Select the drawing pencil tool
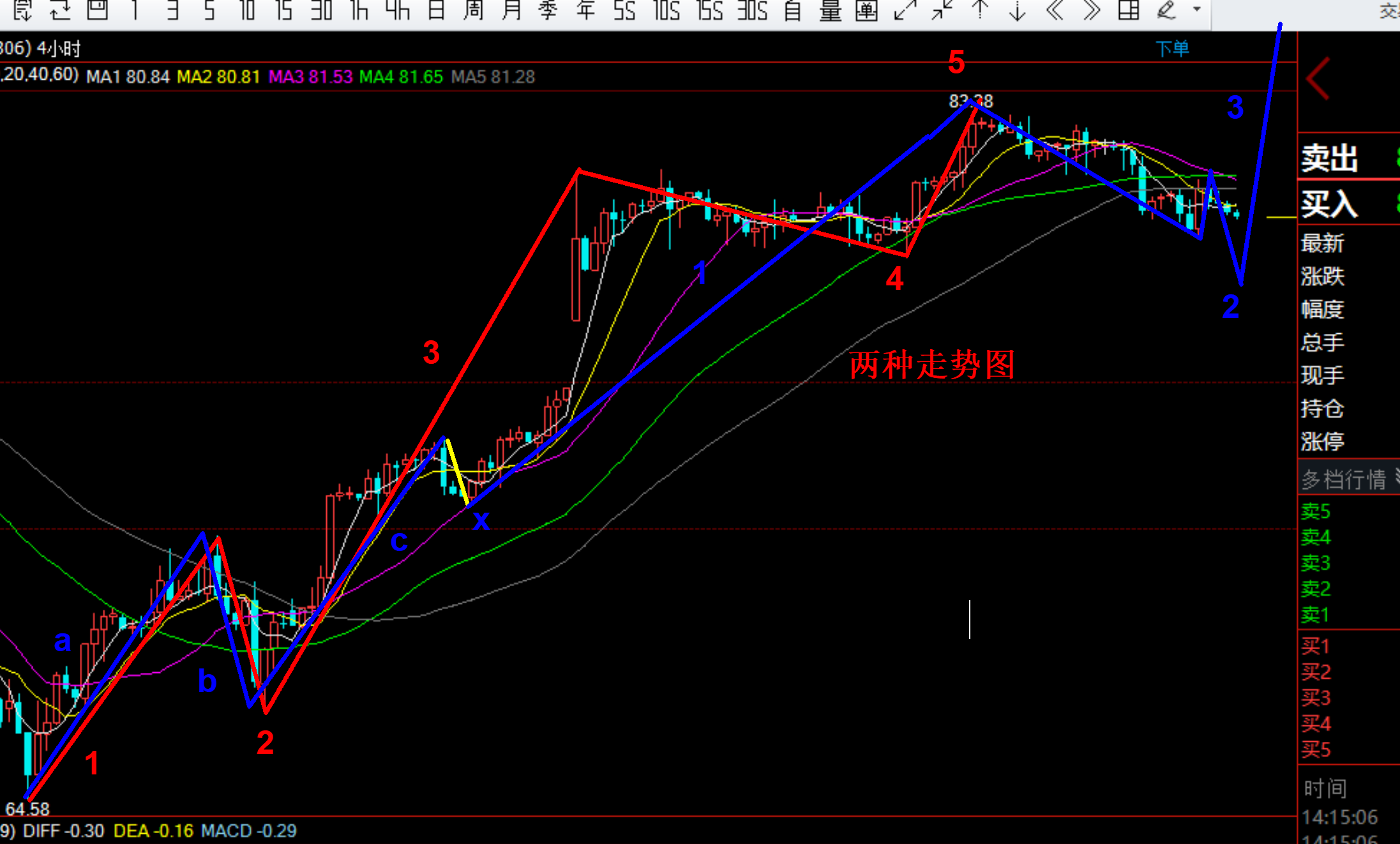This screenshot has height=844, width=1400. [1166, 10]
